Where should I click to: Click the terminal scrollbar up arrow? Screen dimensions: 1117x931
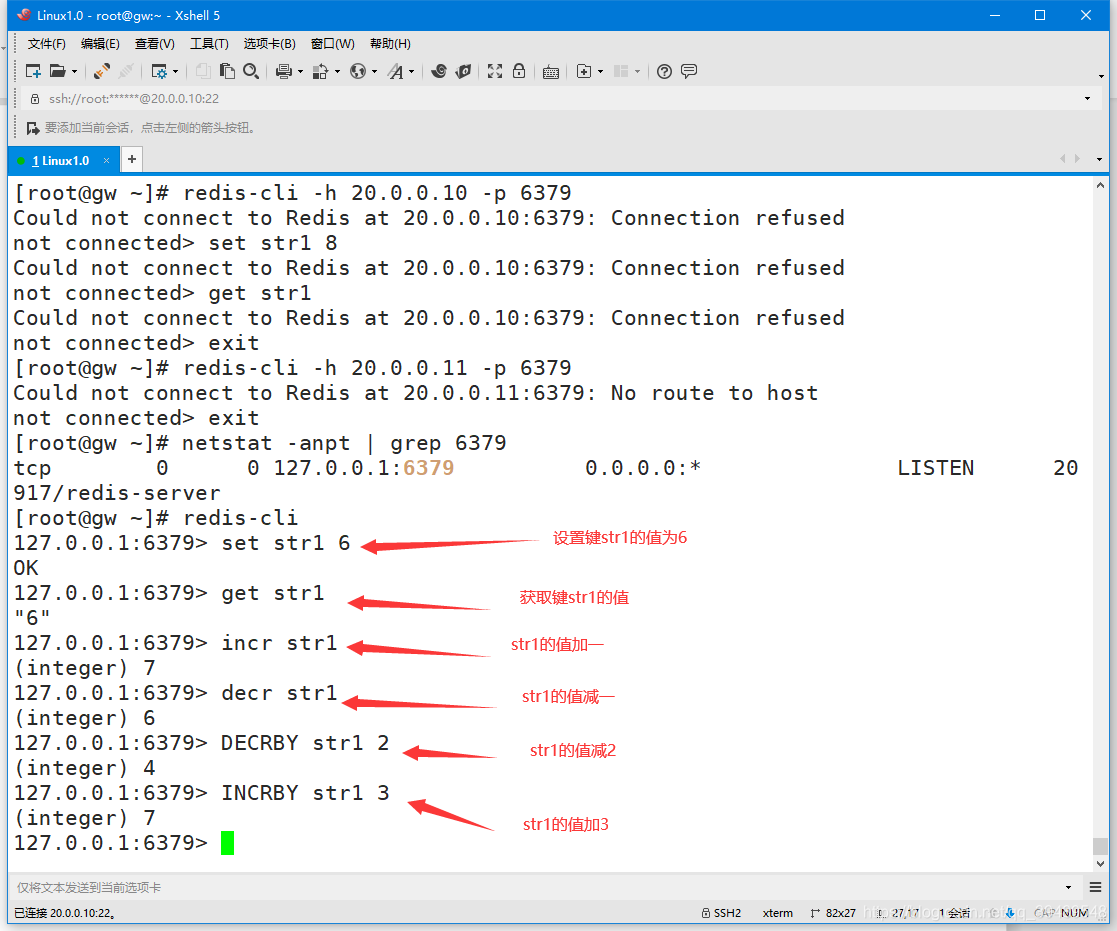pyautogui.click(x=1101, y=185)
